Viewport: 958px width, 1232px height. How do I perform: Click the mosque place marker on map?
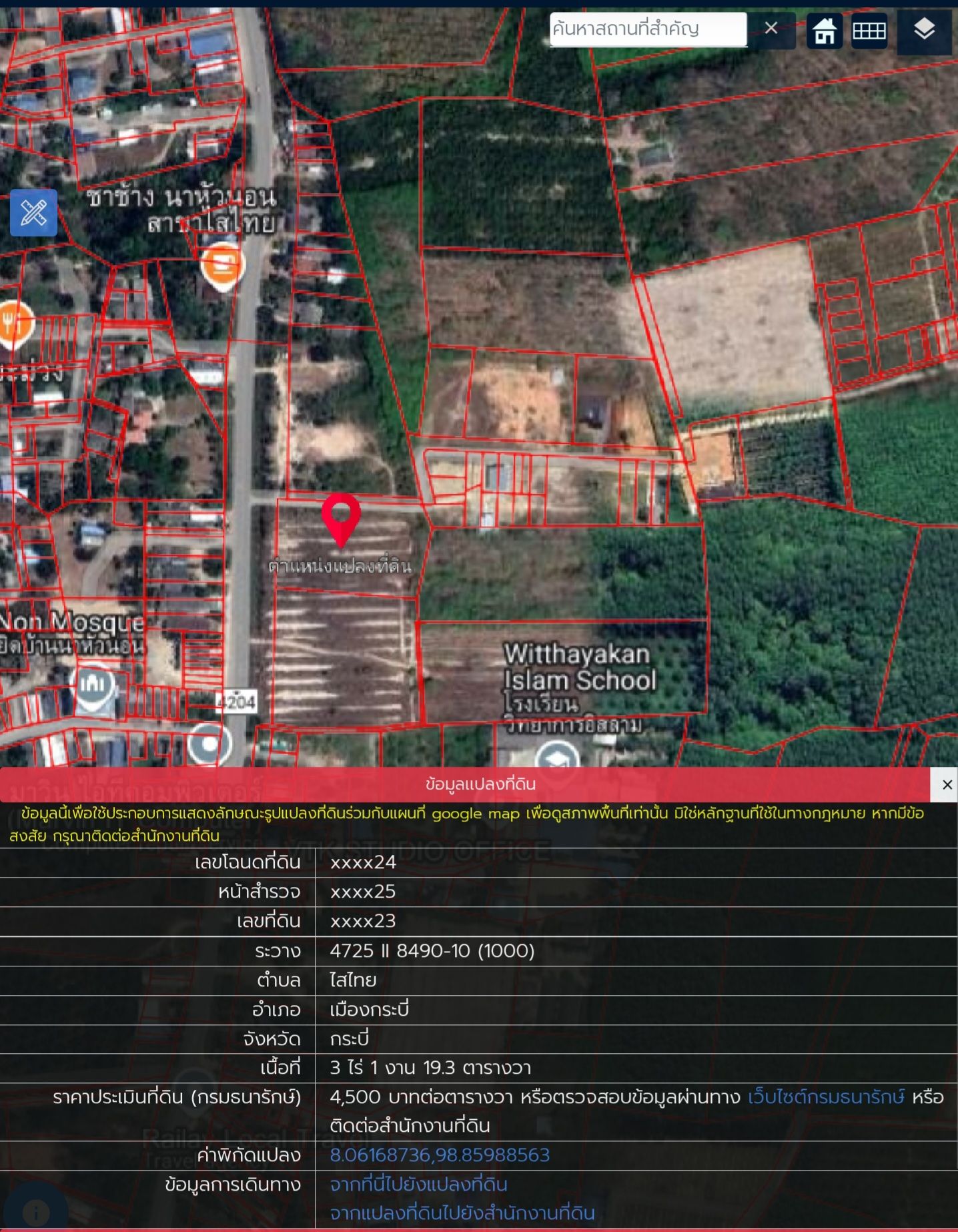[x=93, y=686]
